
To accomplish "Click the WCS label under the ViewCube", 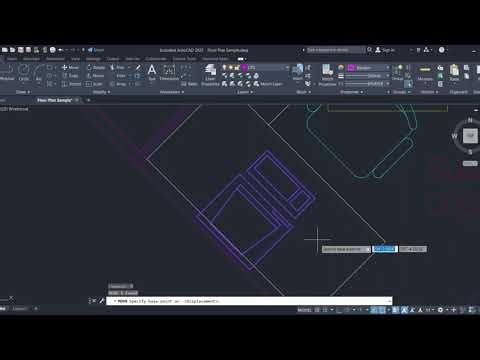I will tap(470, 163).
